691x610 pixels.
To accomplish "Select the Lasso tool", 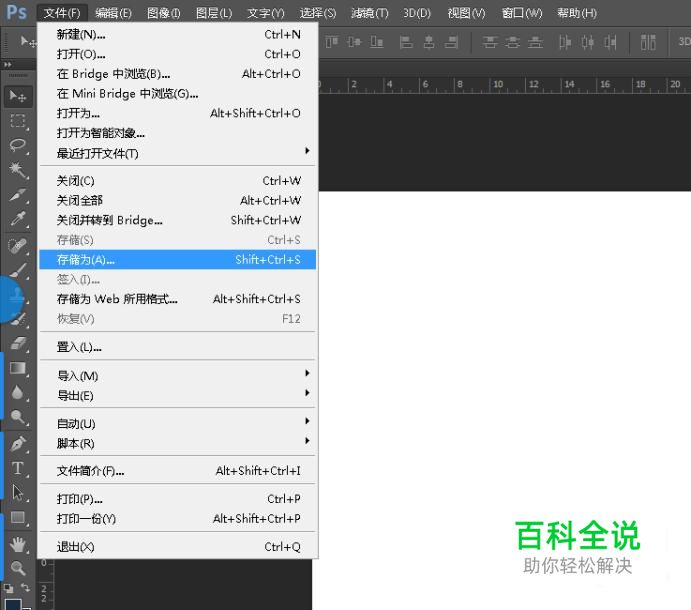I will [18, 145].
